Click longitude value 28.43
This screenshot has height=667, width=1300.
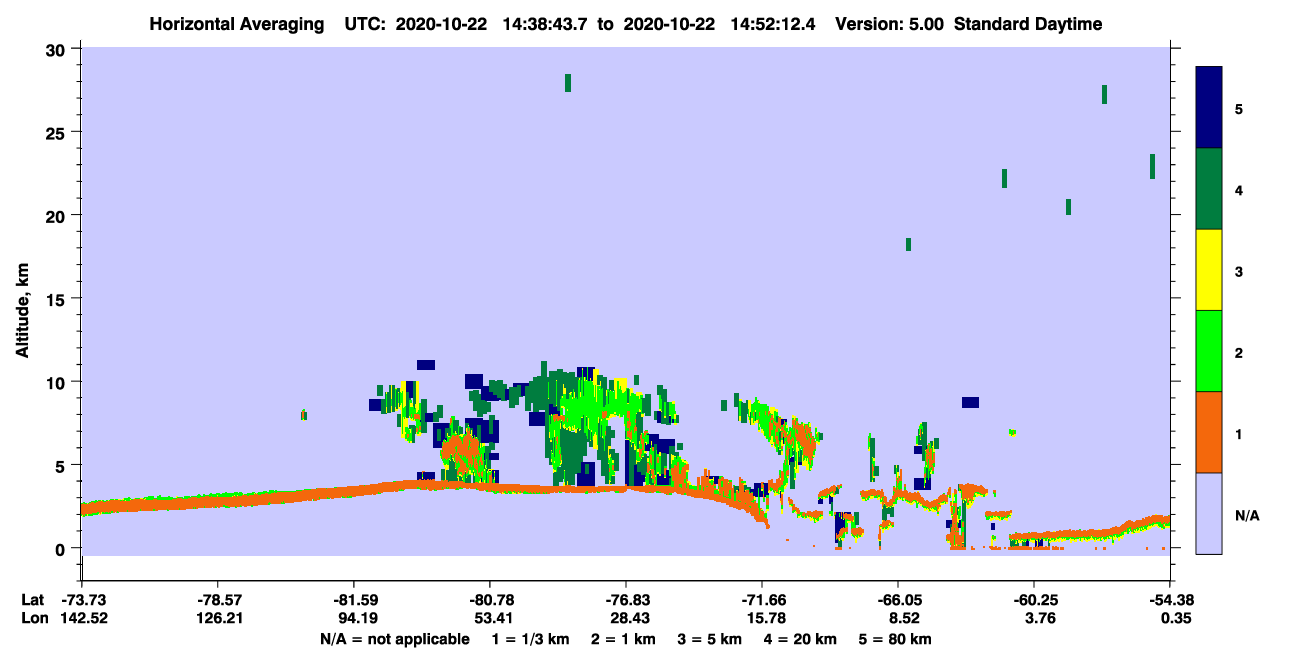pyautogui.click(x=626, y=618)
